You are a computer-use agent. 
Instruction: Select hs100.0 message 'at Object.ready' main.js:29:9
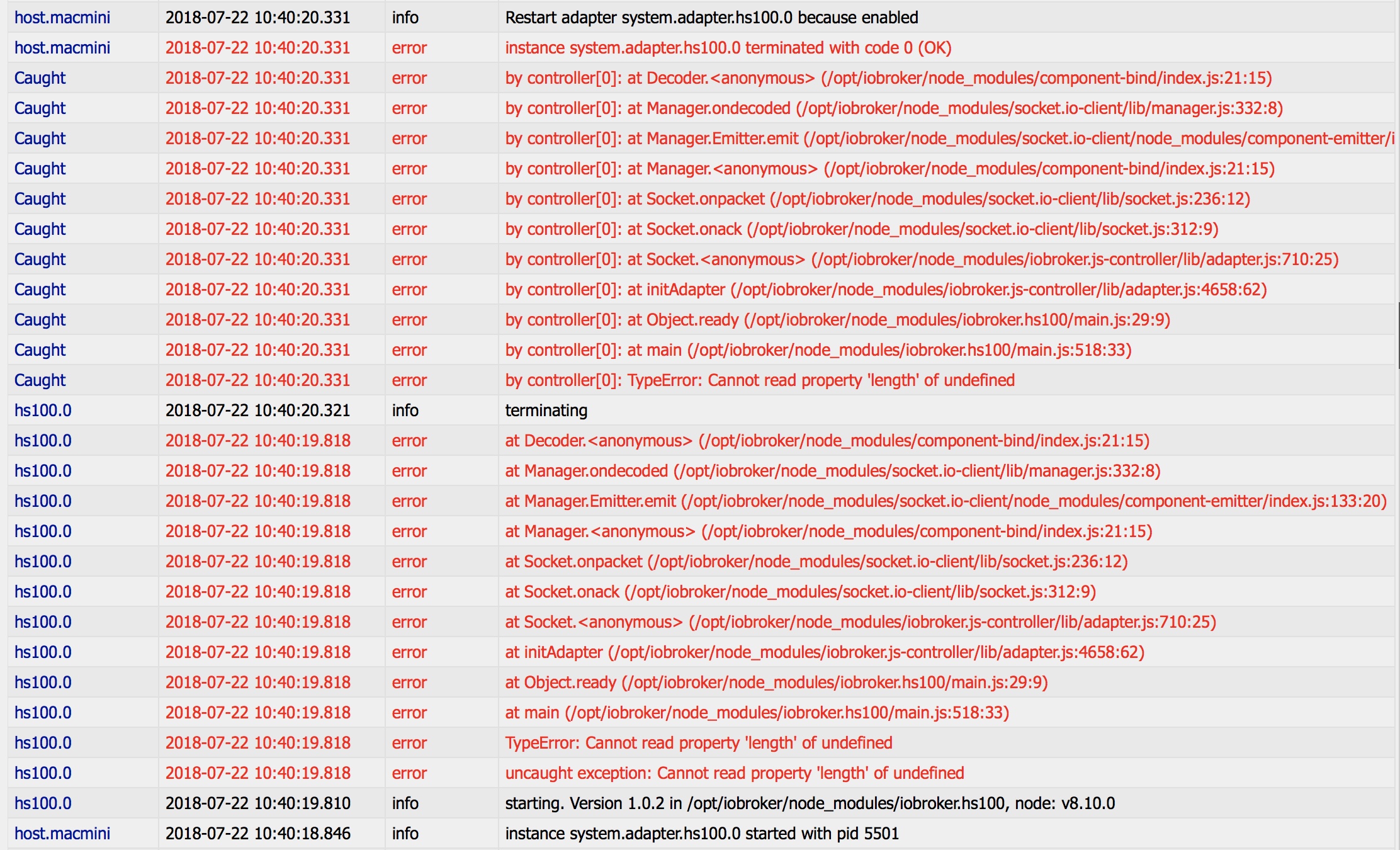776,683
